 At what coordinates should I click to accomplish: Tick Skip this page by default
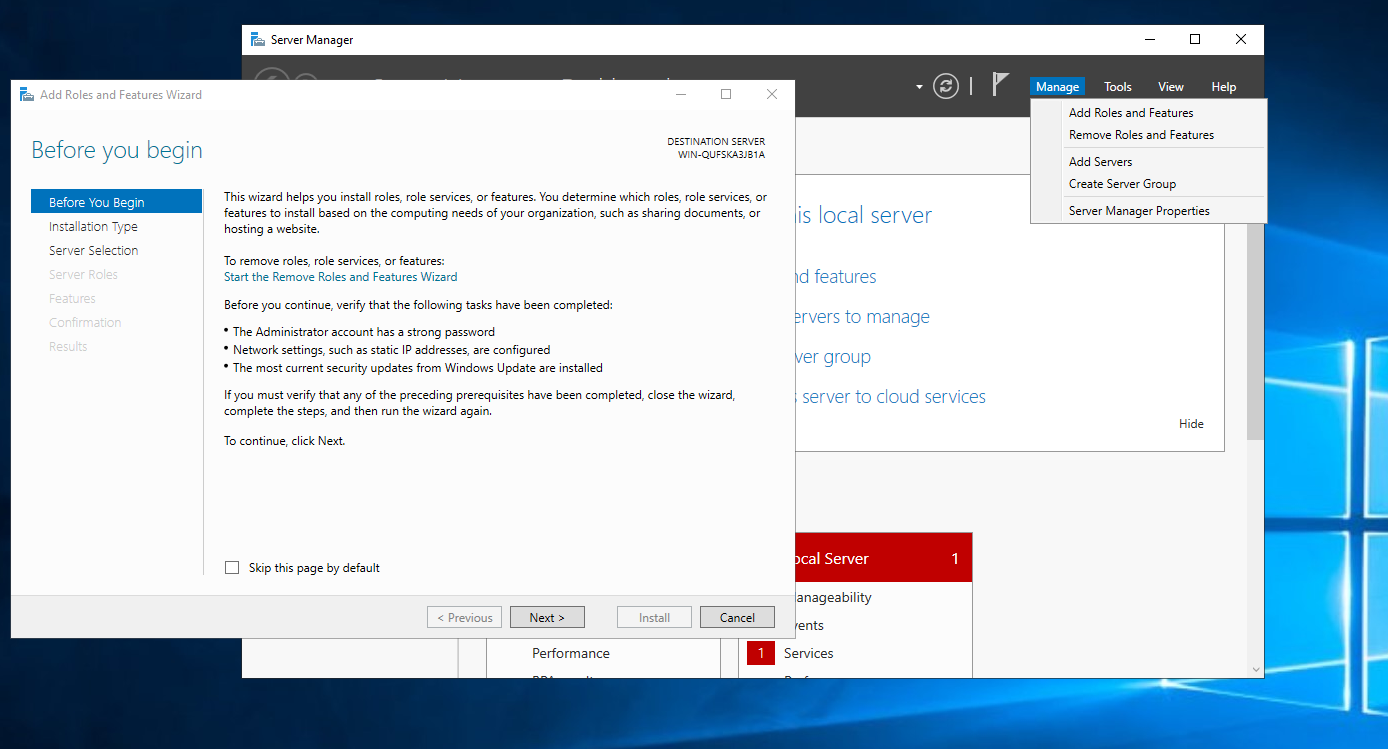(232, 568)
